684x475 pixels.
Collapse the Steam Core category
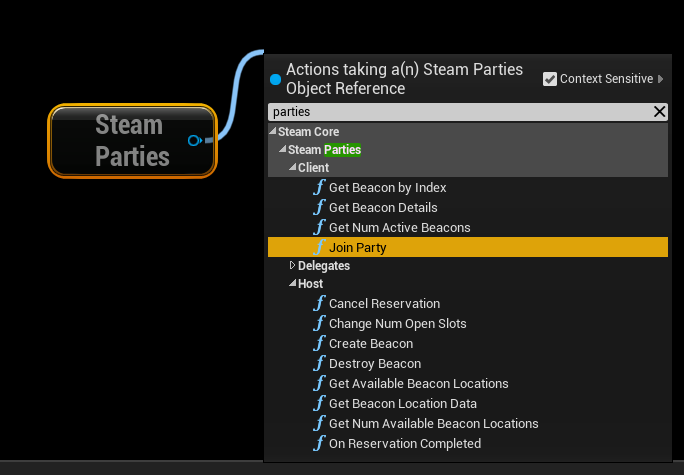tap(273, 132)
